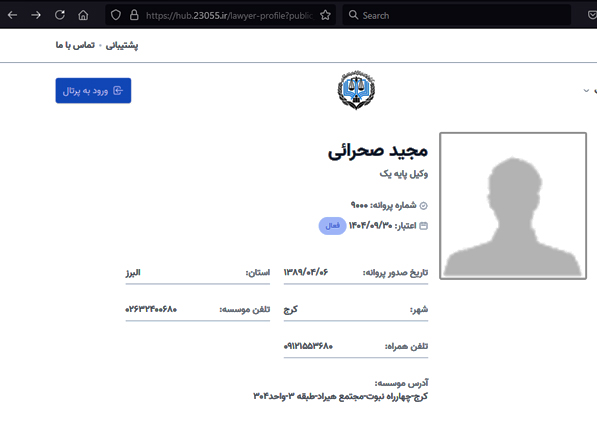Click the تلفن همراه label
Image resolution: width=597 pixels, height=429 pixels.
coord(406,346)
